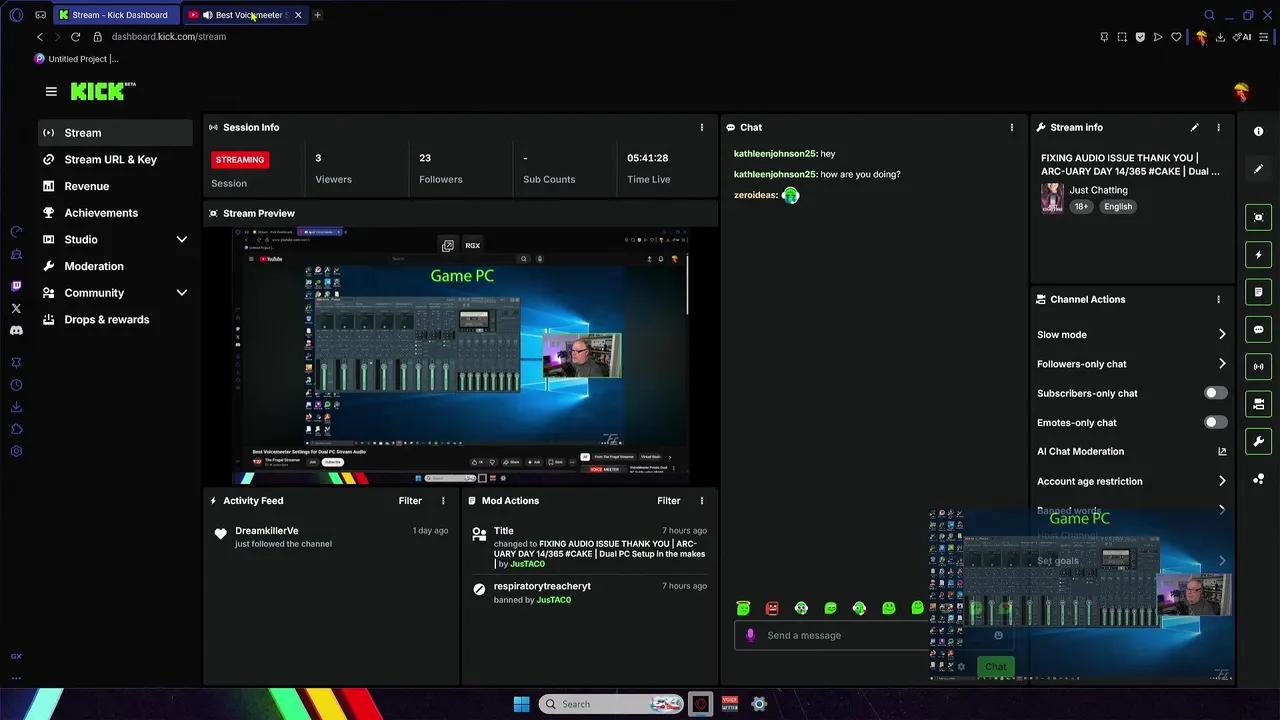Toggle channel actions camera icon in right rail
Viewport: 1280px width, 720px height.
[x=1258, y=404]
